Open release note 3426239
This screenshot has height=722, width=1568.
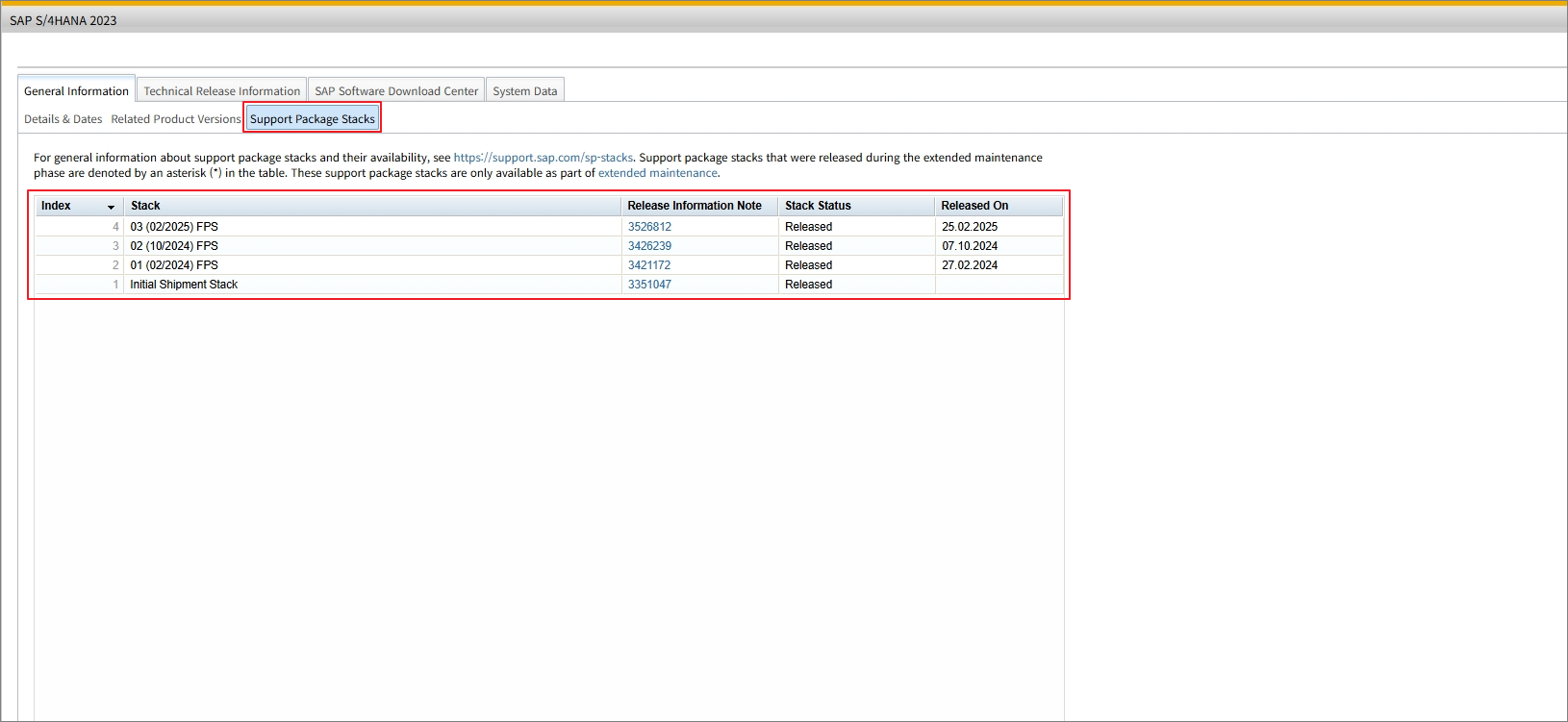(649, 246)
